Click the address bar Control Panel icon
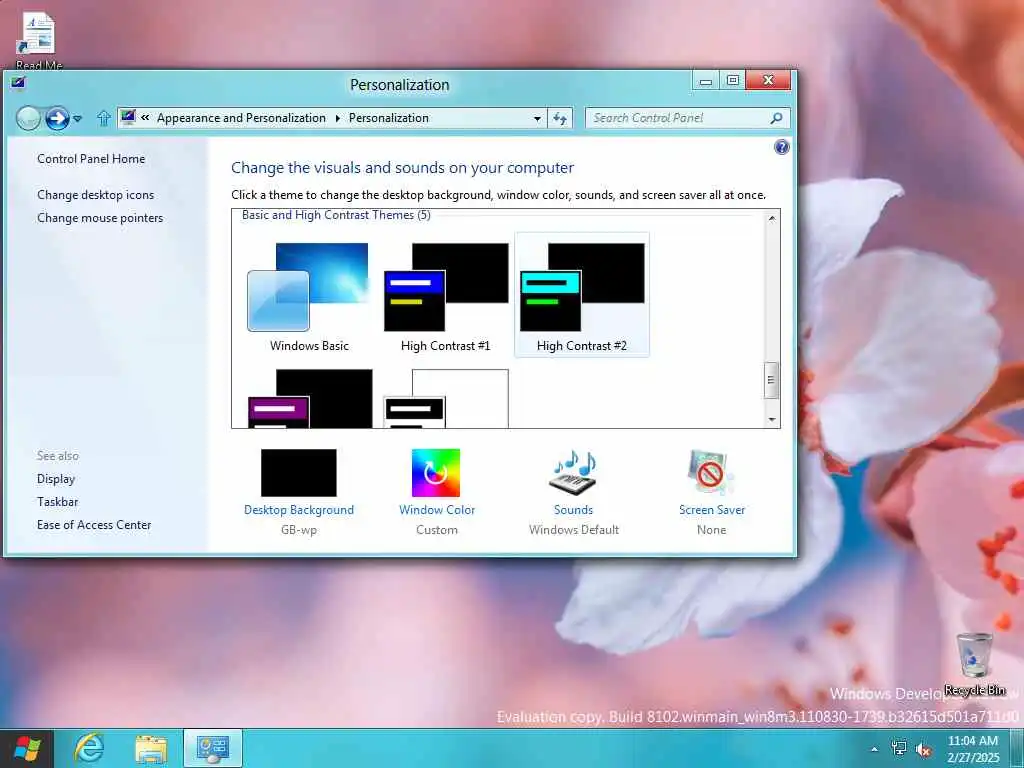This screenshot has width=1024, height=768. tap(128, 118)
